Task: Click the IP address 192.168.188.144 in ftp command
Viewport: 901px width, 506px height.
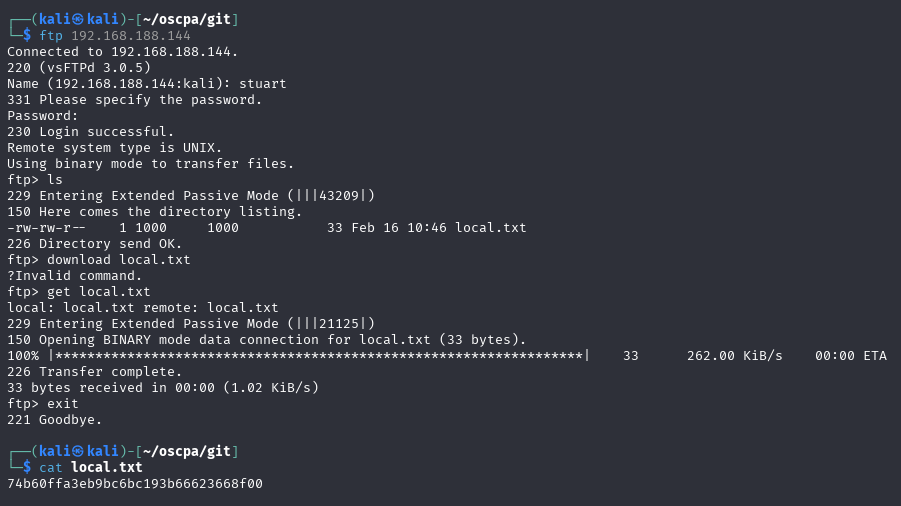Action: pyautogui.click(x=131, y=36)
